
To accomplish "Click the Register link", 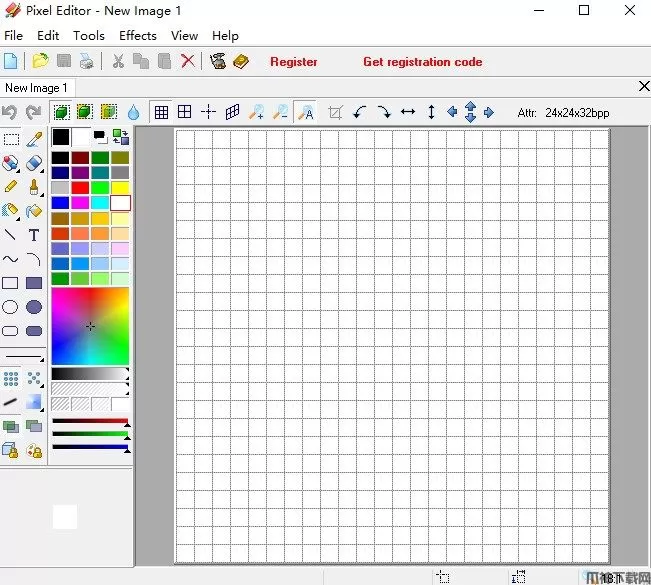I will [x=293, y=62].
